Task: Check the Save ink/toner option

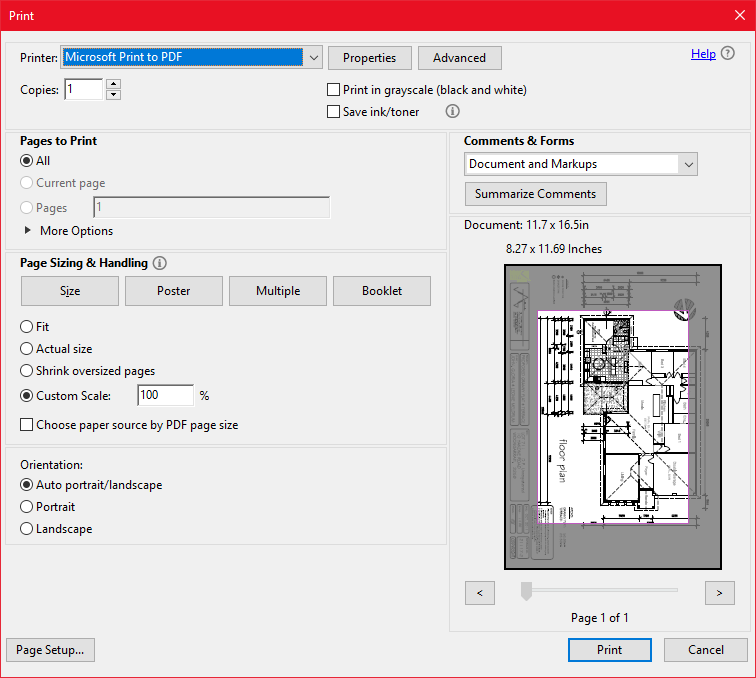Action: pos(334,112)
